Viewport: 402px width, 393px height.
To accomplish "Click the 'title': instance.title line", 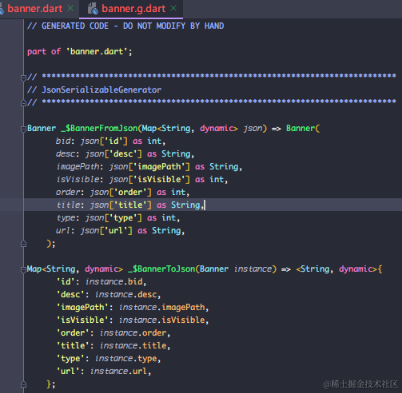I will pos(113,346).
